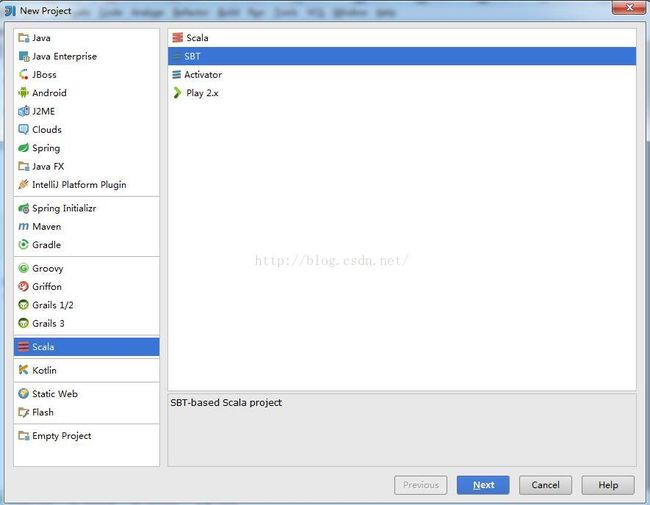Click the Android robot icon
The height and width of the screenshot is (505, 650).
click(24, 93)
